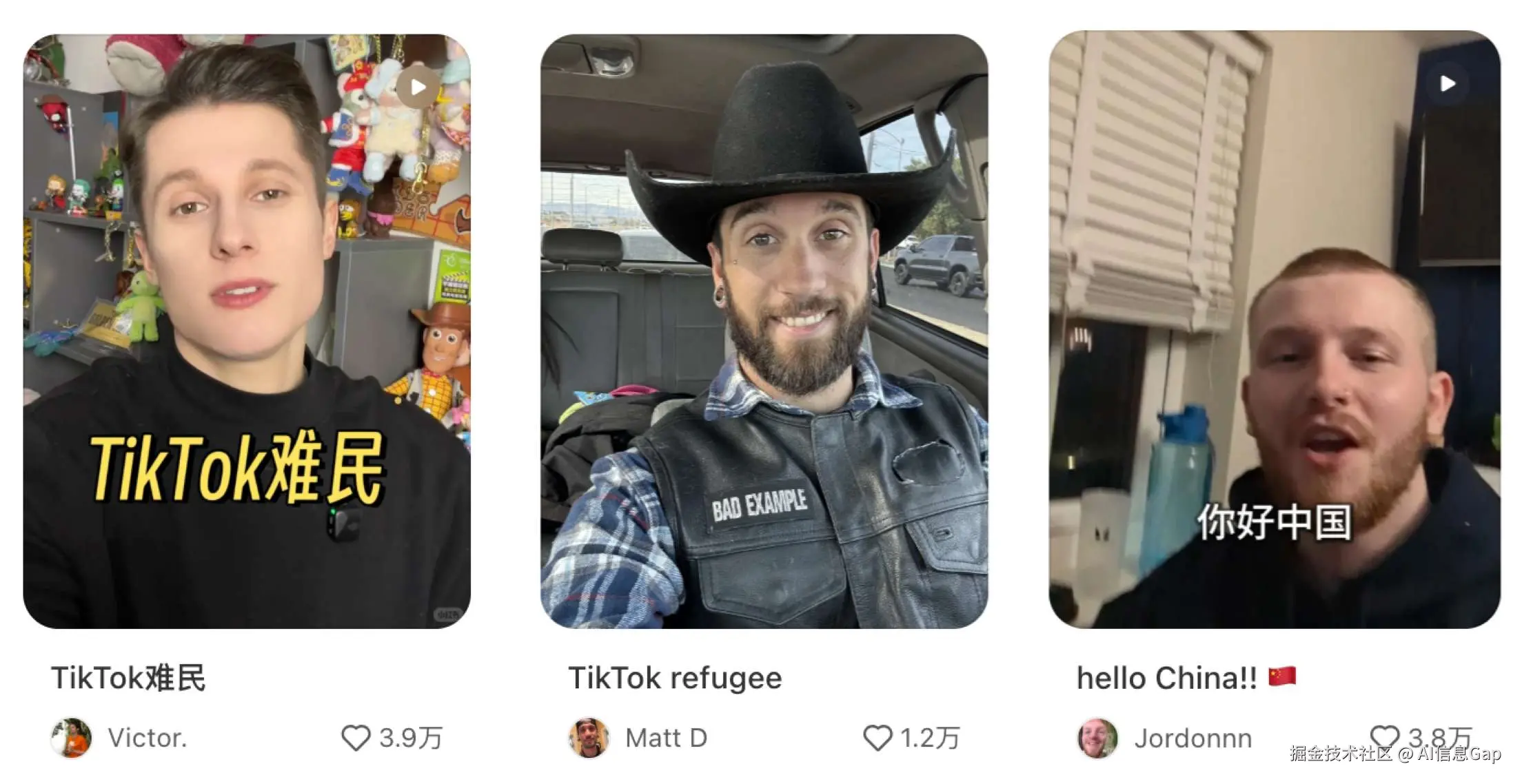Visit the user name Matt D
The height and width of the screenshot is (784, 1522).
666,738
